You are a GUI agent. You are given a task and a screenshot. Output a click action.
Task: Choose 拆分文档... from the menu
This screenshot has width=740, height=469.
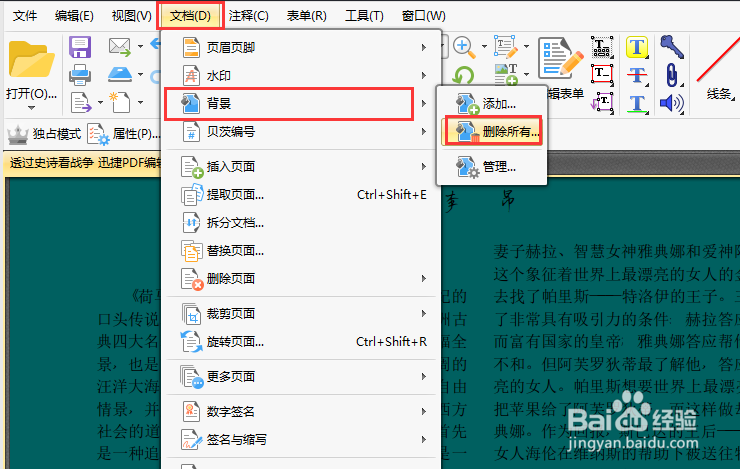pyautogui.click(x=301, y=222)
